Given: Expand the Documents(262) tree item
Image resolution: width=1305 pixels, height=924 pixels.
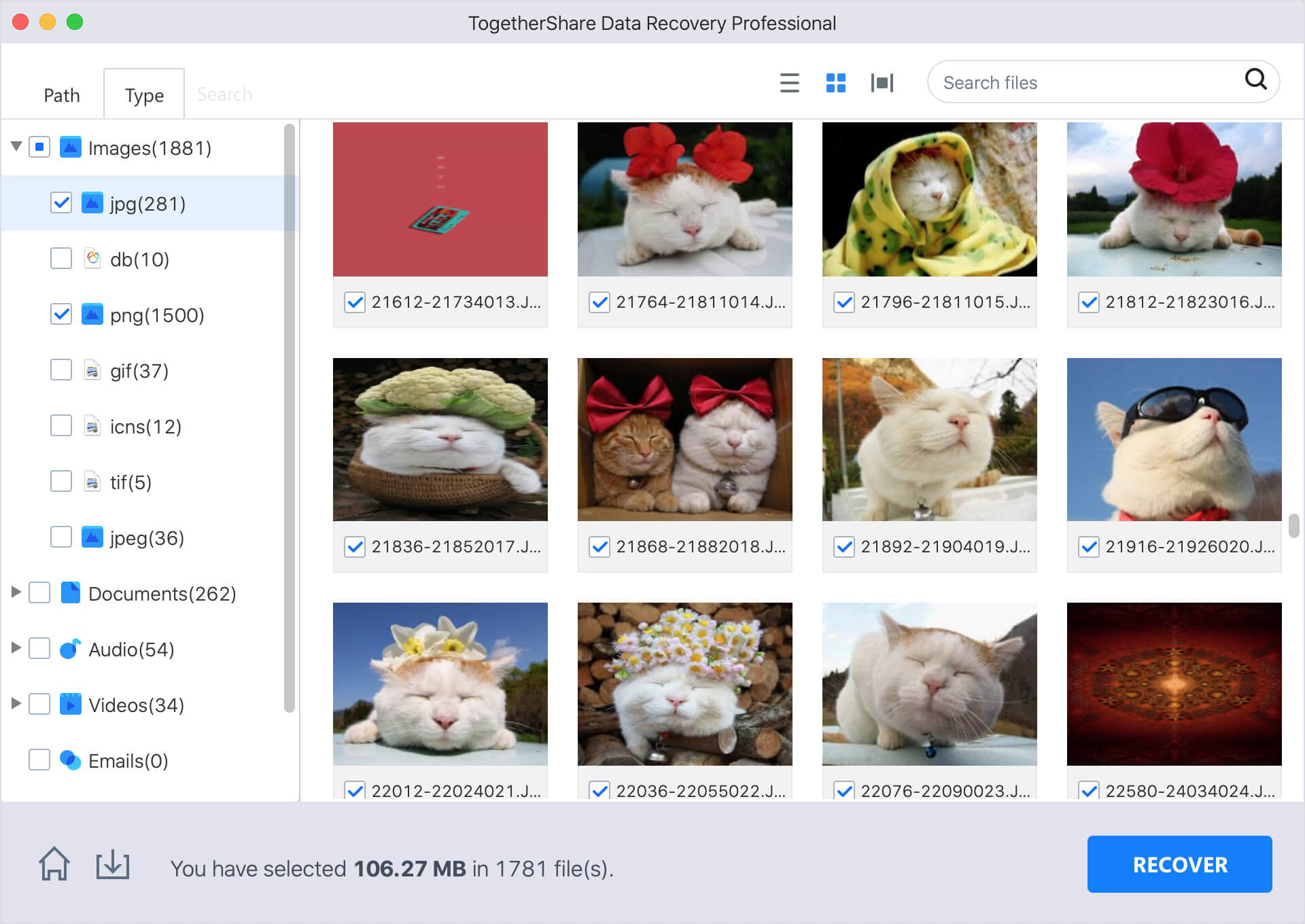Looking at the screenshot, I should 14,592.
